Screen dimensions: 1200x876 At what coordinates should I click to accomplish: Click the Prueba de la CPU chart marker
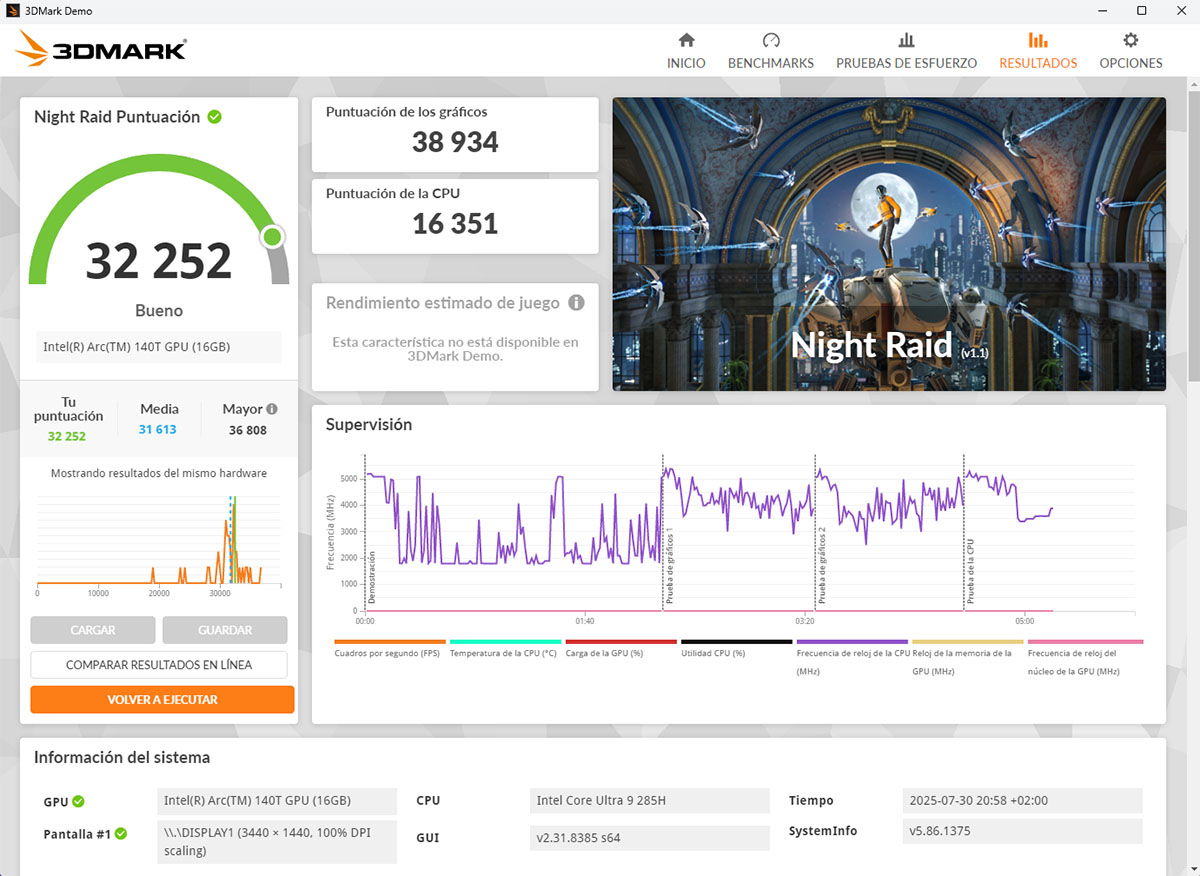click(969, 571)
